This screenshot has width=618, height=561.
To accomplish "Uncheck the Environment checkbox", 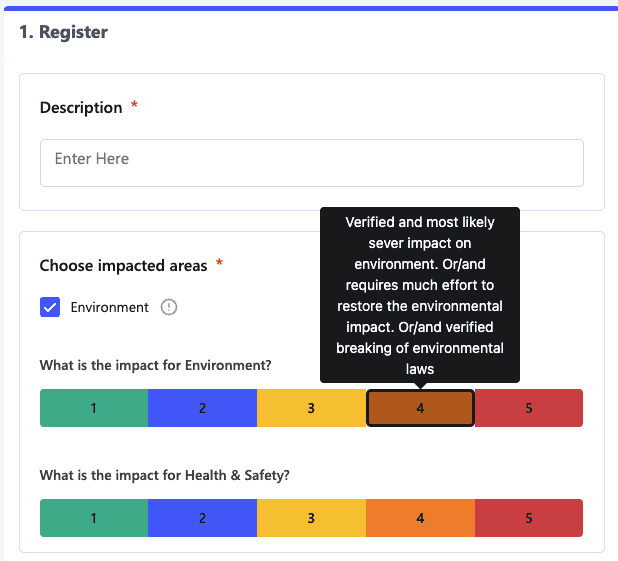I will tap(50, 307).
